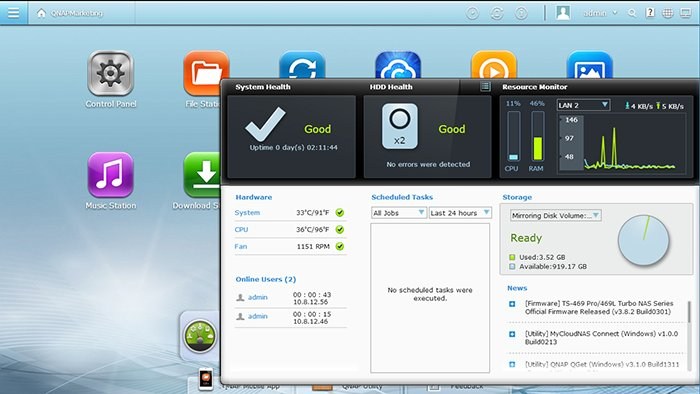
Task: Open the Photo Station picture icon
Action: pyautogui.click(x=590, y=65)
